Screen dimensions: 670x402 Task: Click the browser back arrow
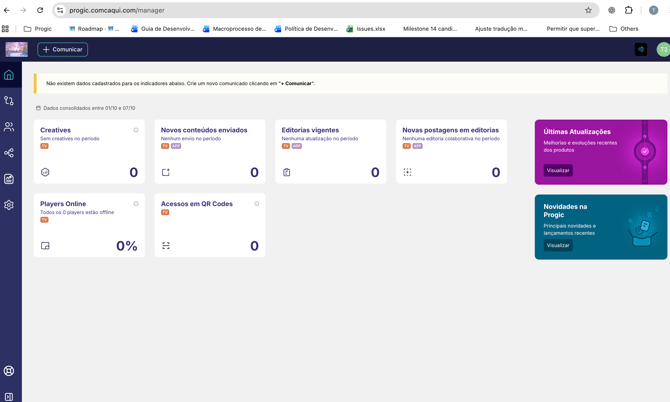point(7,10)
